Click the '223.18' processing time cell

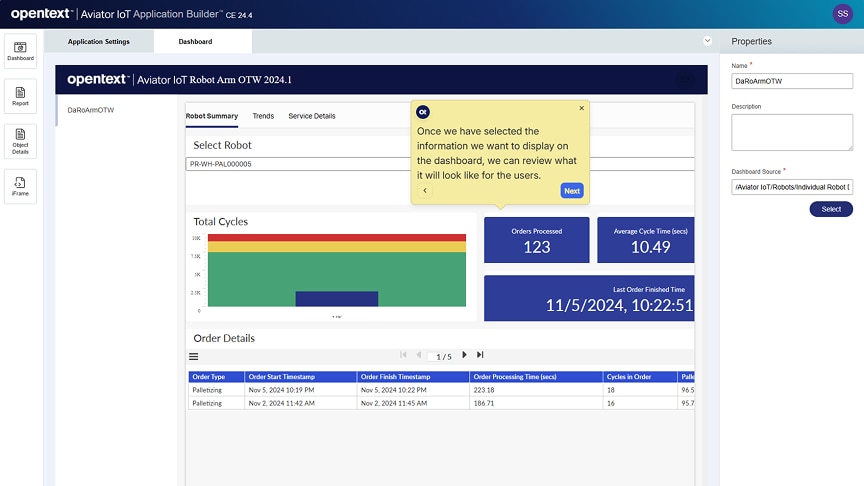pyautogui.click(x=536, y=390)
